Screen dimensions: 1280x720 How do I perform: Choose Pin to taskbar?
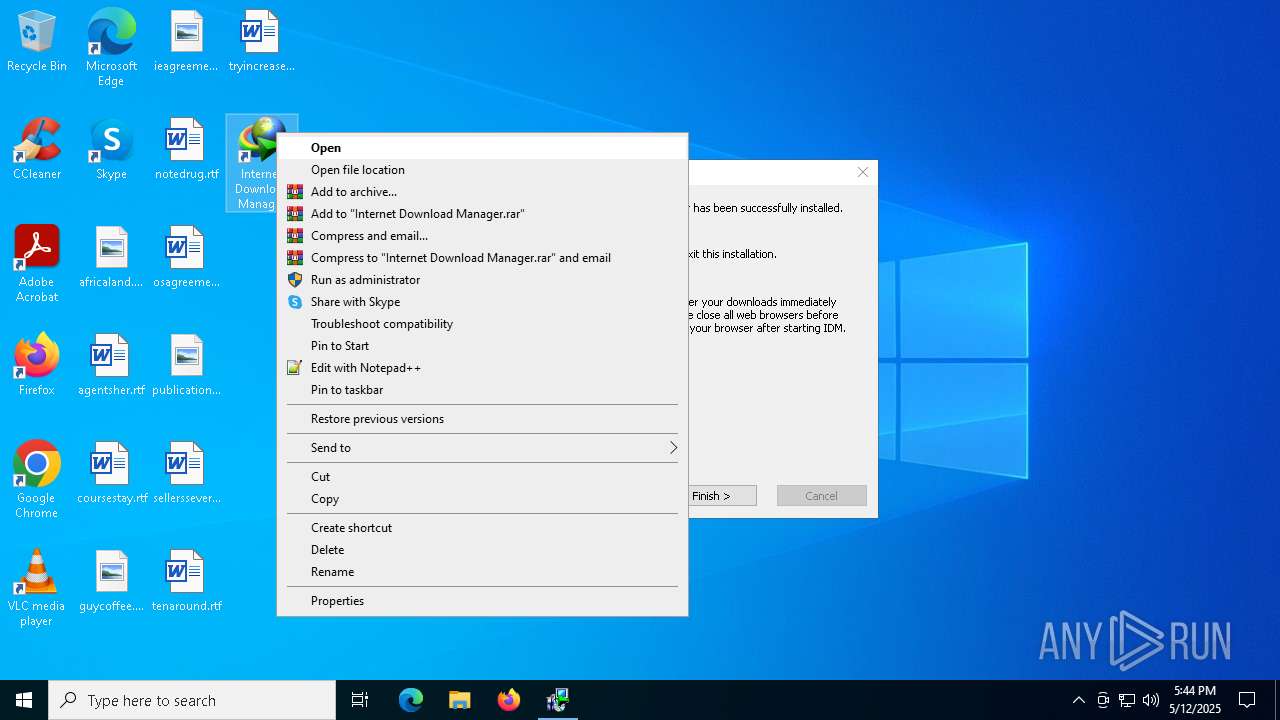482,390
